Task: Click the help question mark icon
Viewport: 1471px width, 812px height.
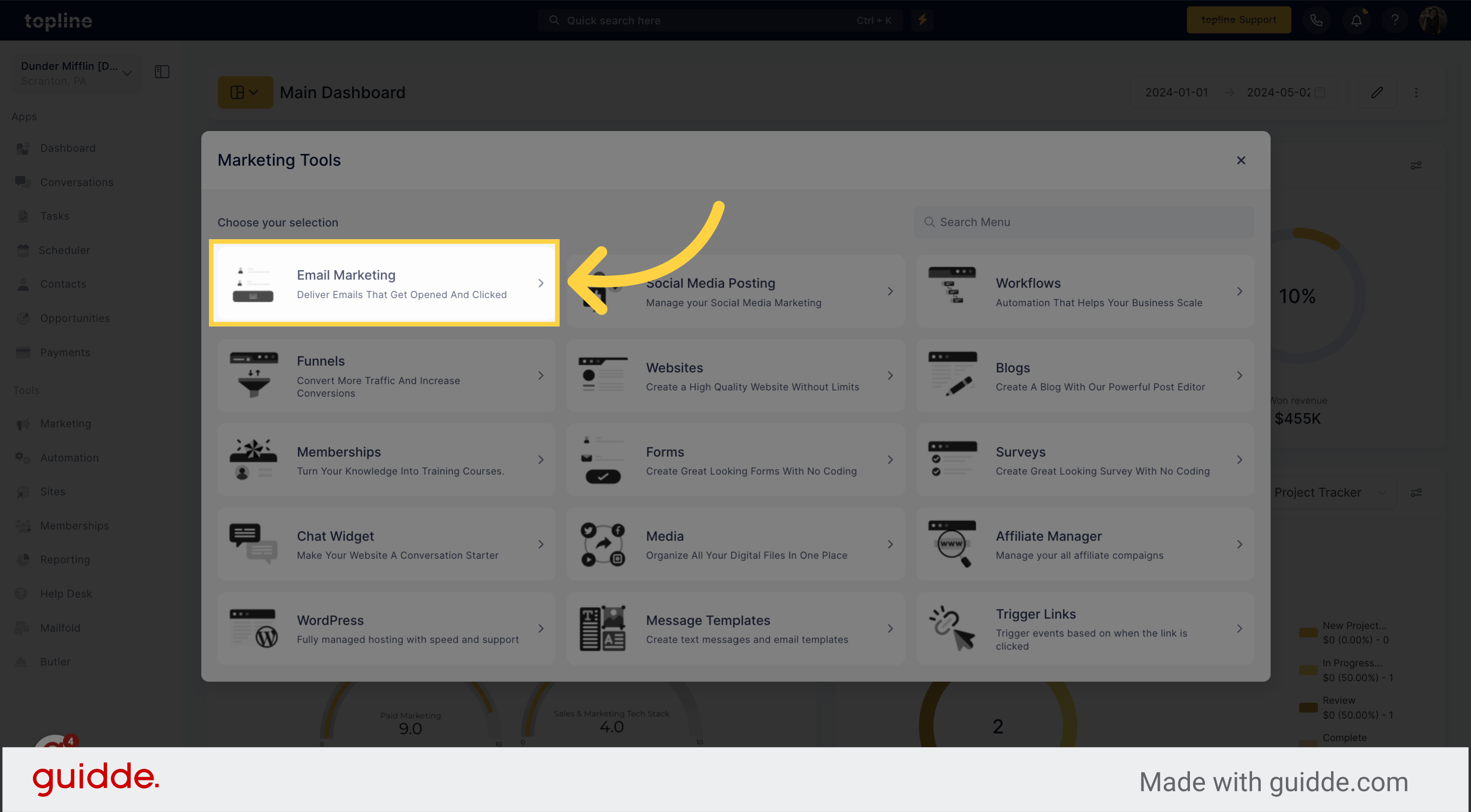Action: [1394, 20]
